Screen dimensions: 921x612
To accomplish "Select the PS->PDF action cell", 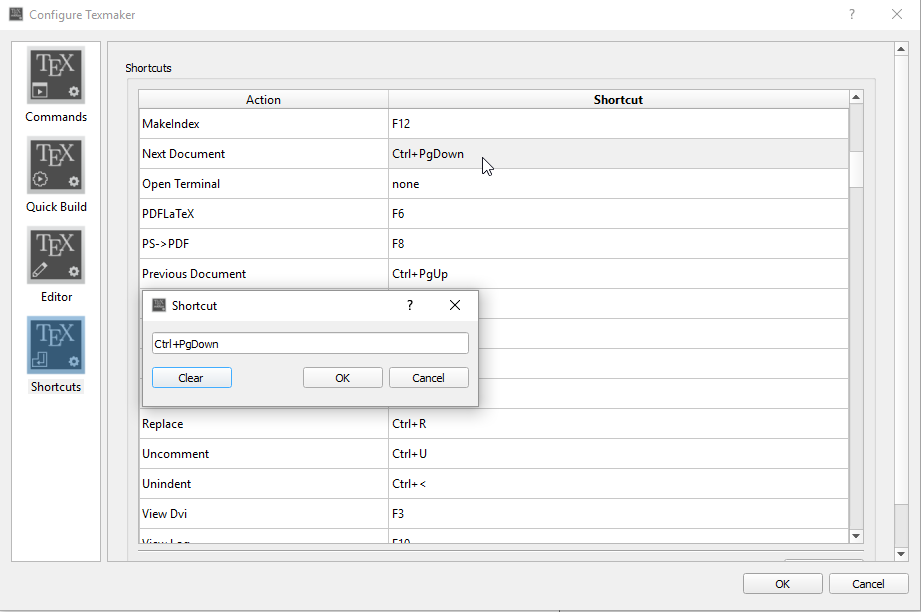I will click(x=263, y=244).
